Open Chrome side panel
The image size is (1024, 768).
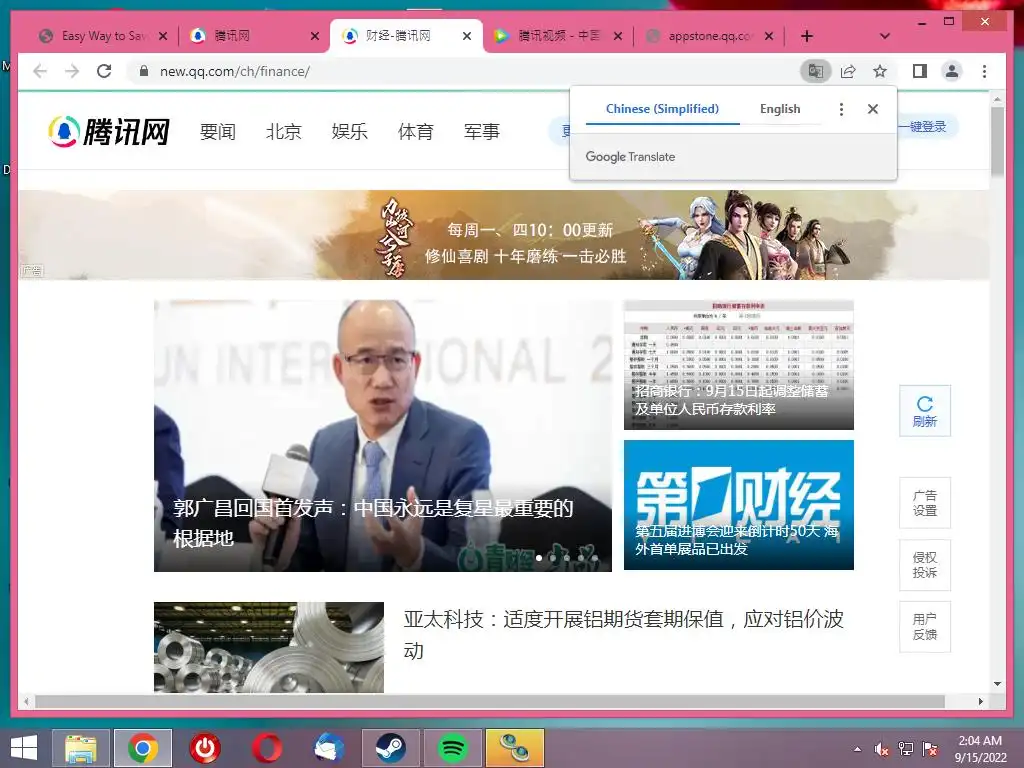[920, 71]
